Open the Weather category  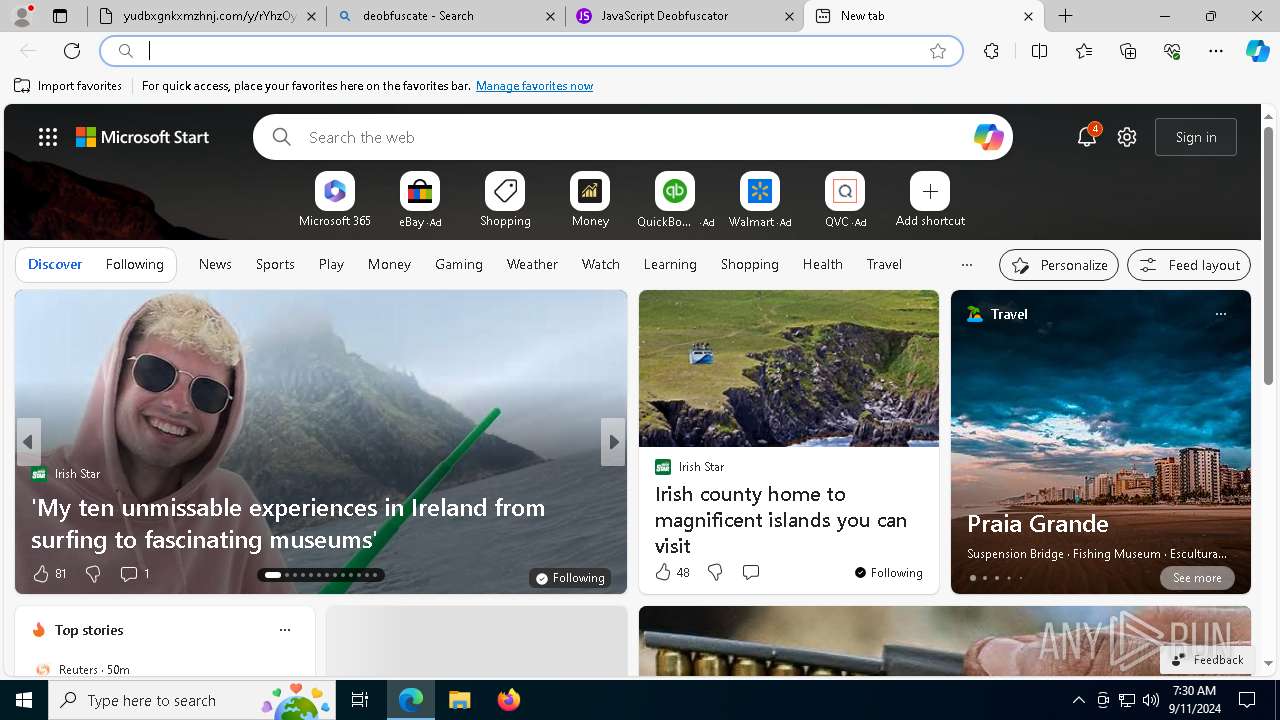point(532,264)
